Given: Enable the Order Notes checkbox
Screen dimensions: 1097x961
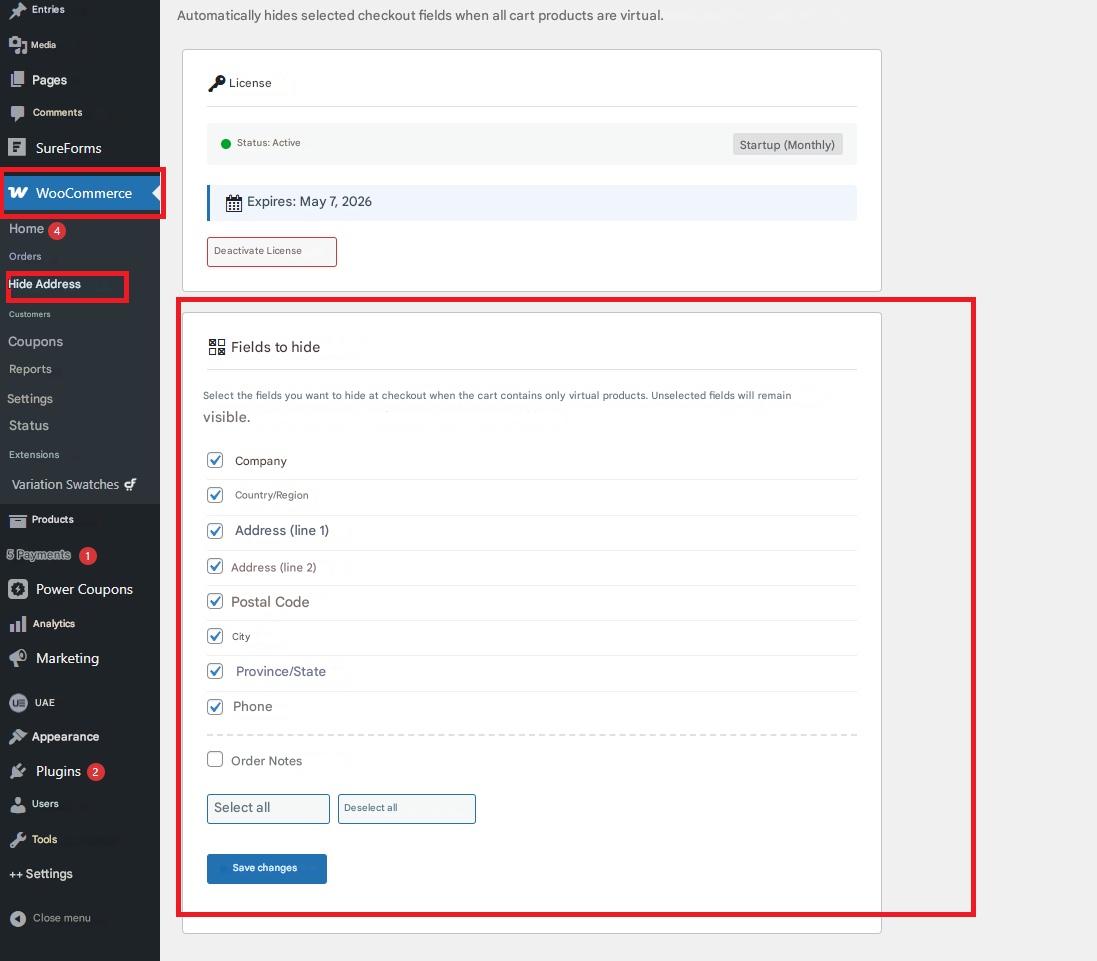Looking at the screenshot, I should 215,759.
